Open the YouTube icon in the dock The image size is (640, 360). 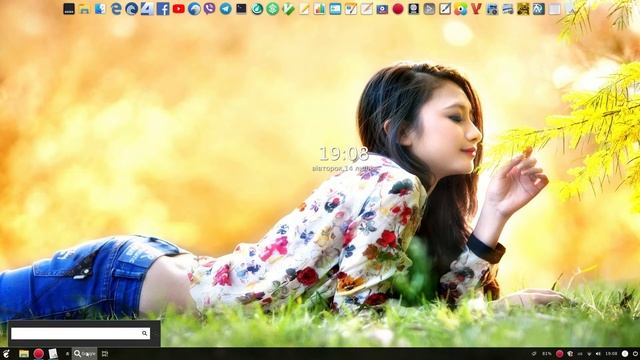point(178,9)
